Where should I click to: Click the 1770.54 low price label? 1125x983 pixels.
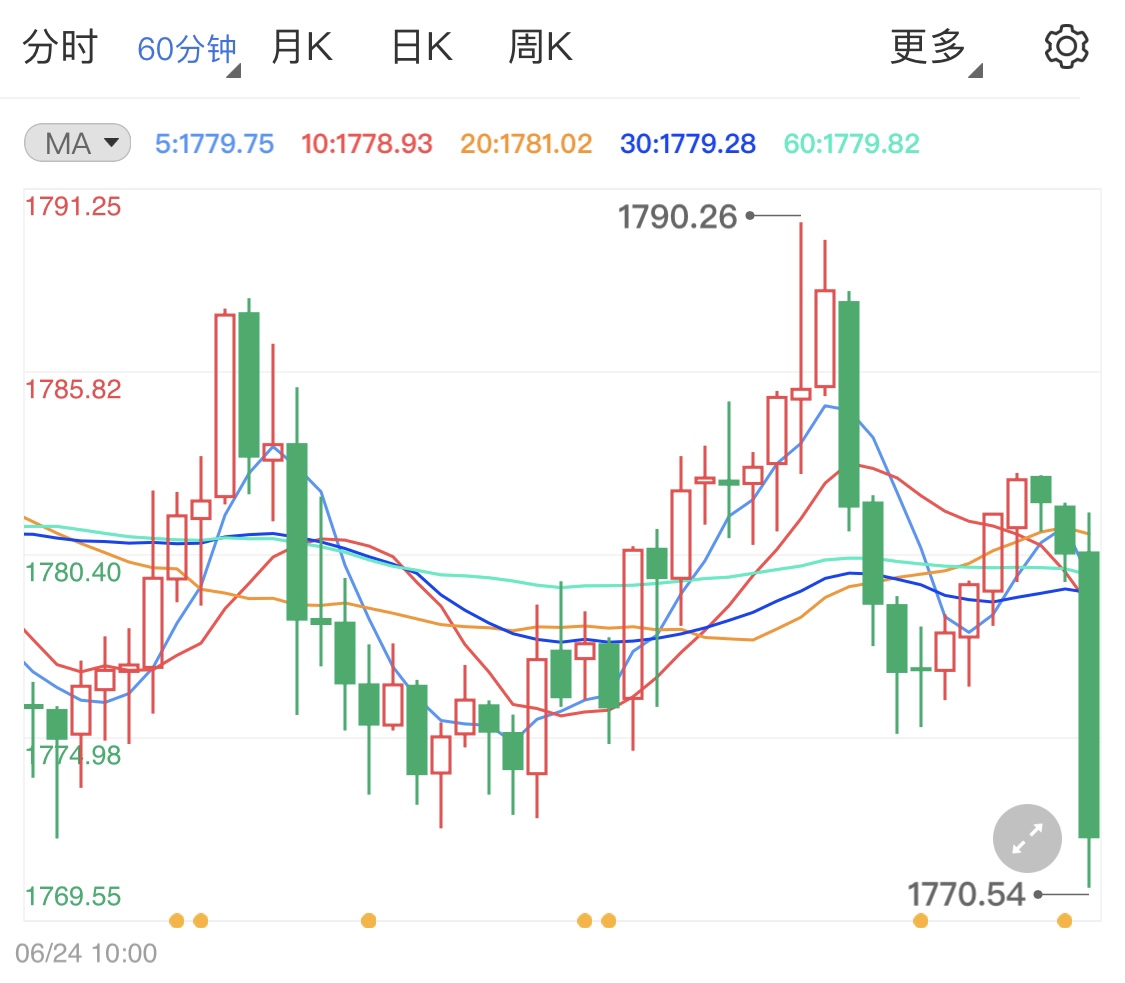point(966,894)
